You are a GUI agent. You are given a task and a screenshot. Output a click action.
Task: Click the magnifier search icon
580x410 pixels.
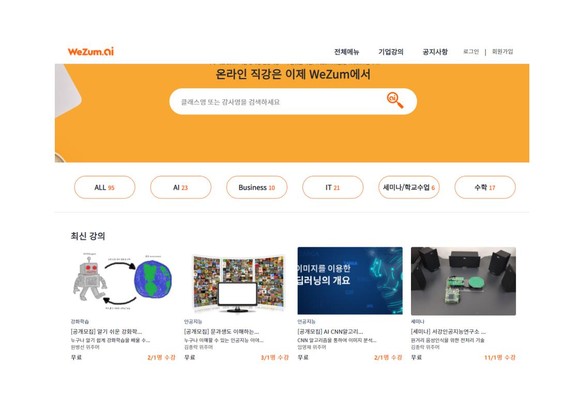point(395,101)
